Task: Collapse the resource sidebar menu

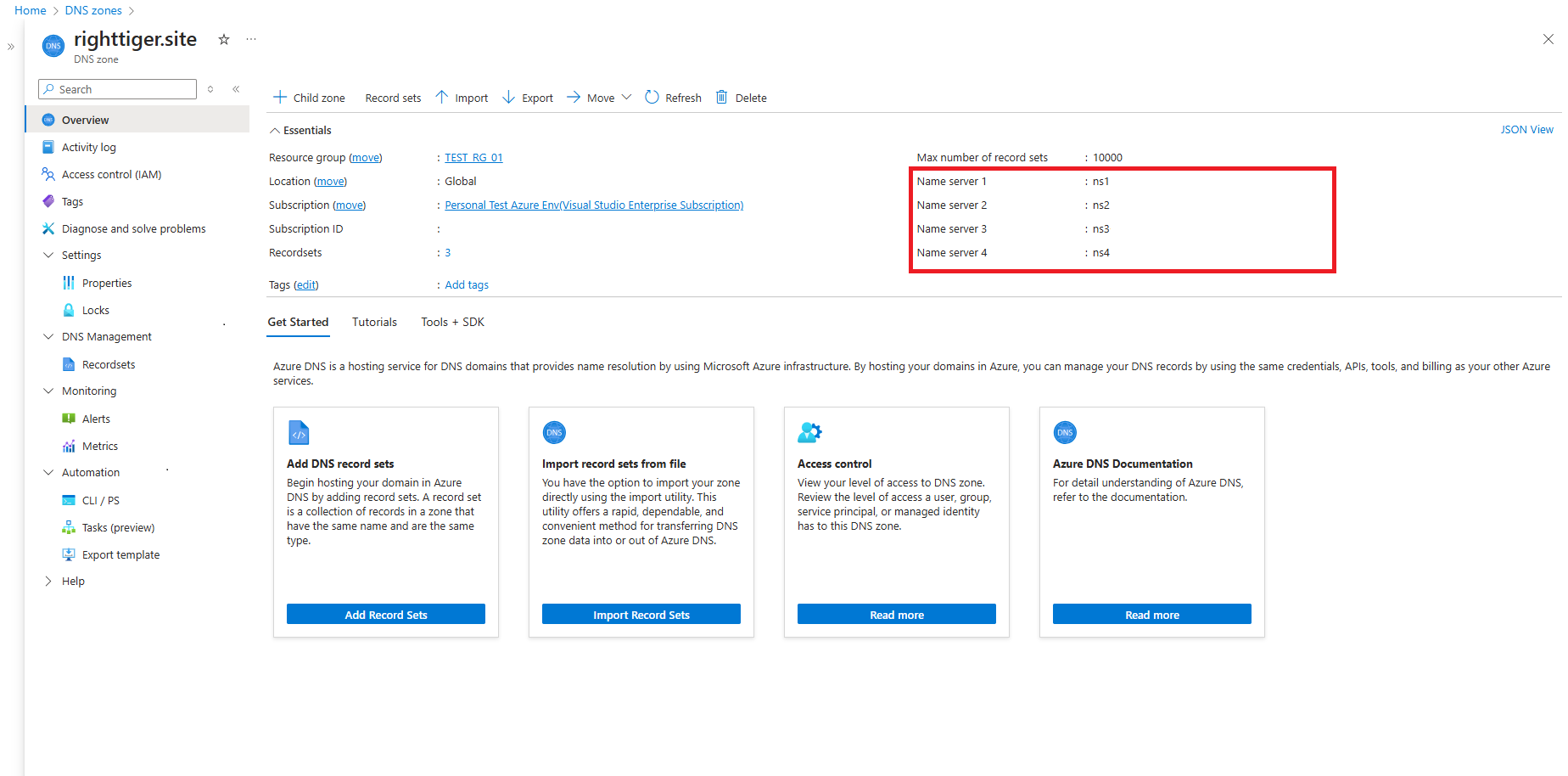Action: click(x=236, y=89)
